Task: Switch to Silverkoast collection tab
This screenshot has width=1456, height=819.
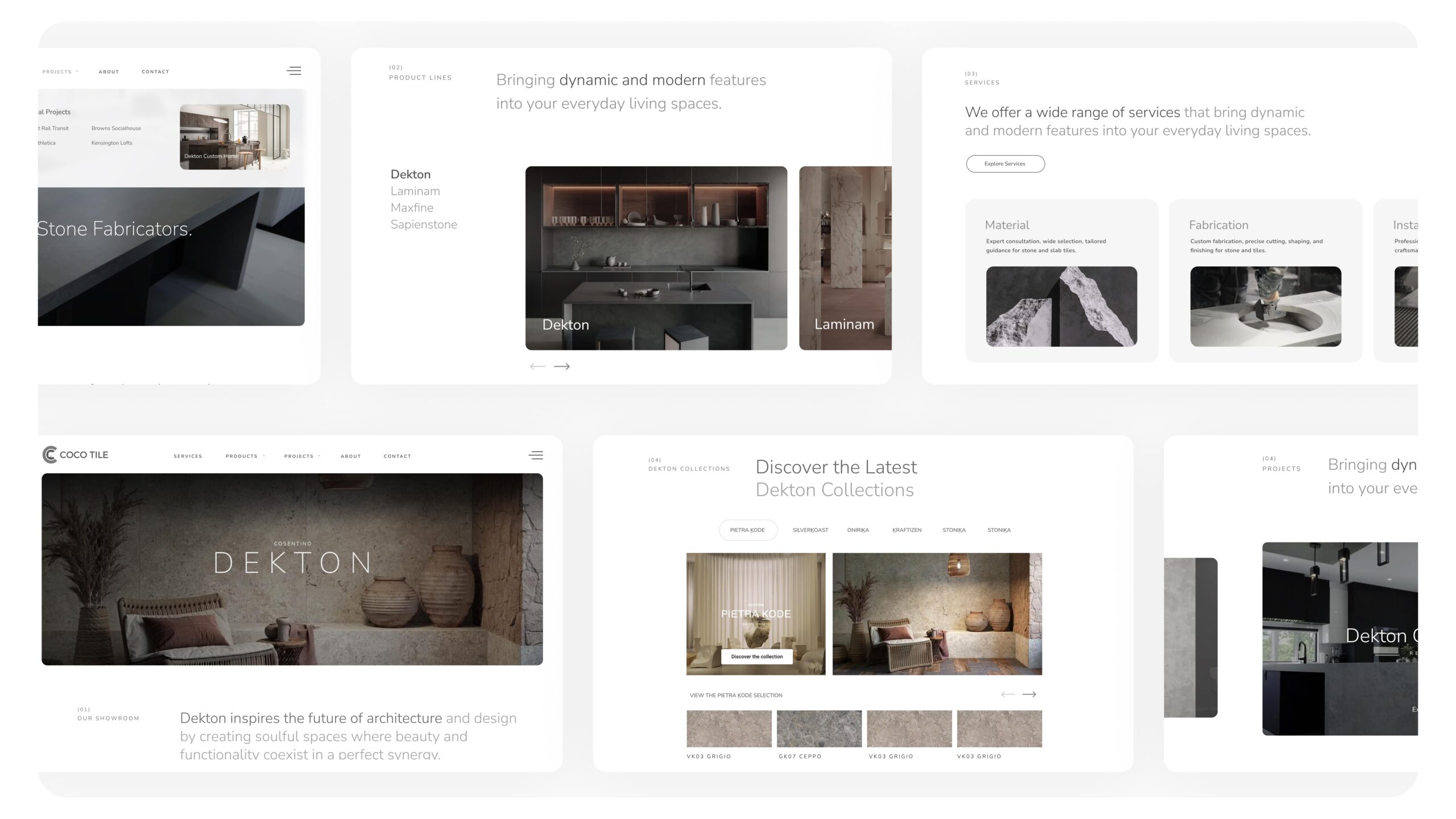Action: click(810, 530)
